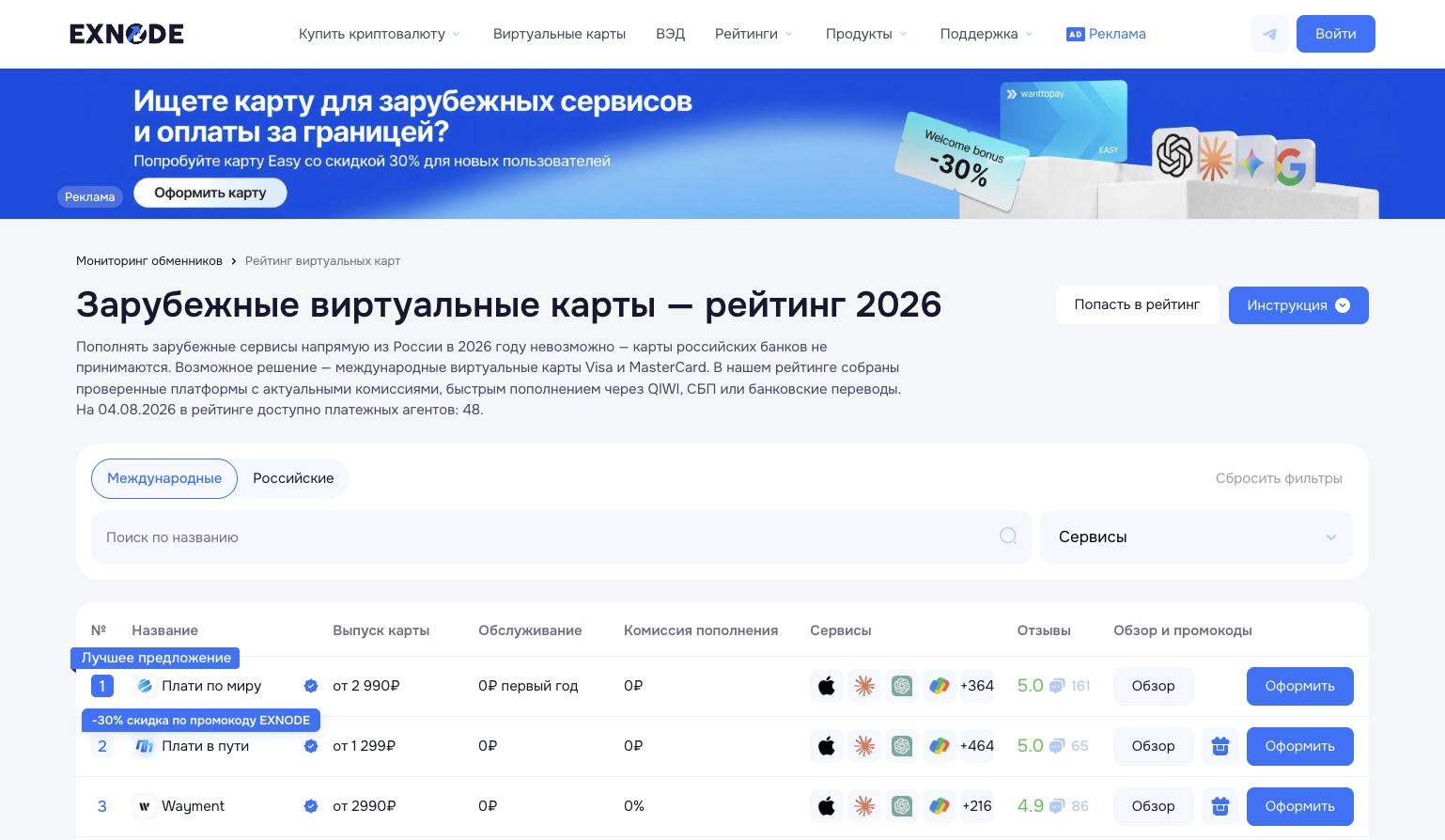
Task: Open the Telegram icon button in header
Action: 1270,34
